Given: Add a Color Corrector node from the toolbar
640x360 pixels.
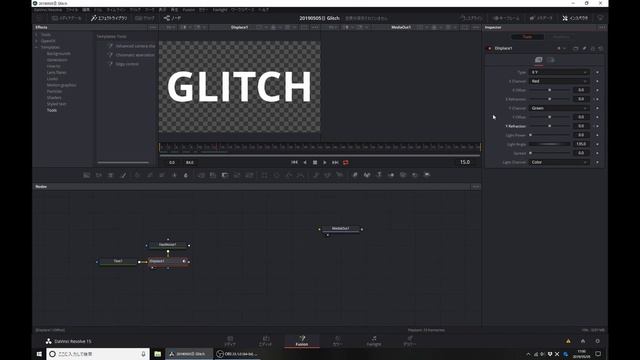Looking at the screenshot, I should pos(137,175).
